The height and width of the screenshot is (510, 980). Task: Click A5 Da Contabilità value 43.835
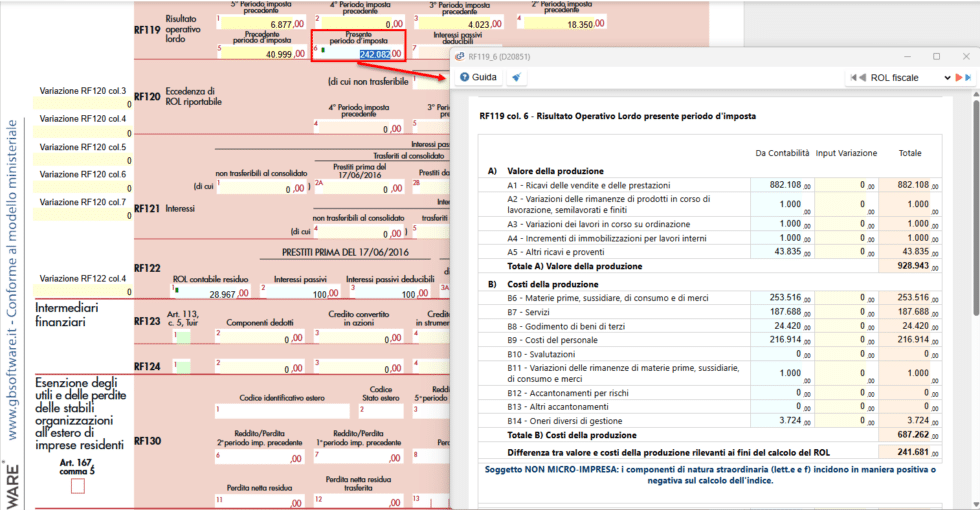781,252
